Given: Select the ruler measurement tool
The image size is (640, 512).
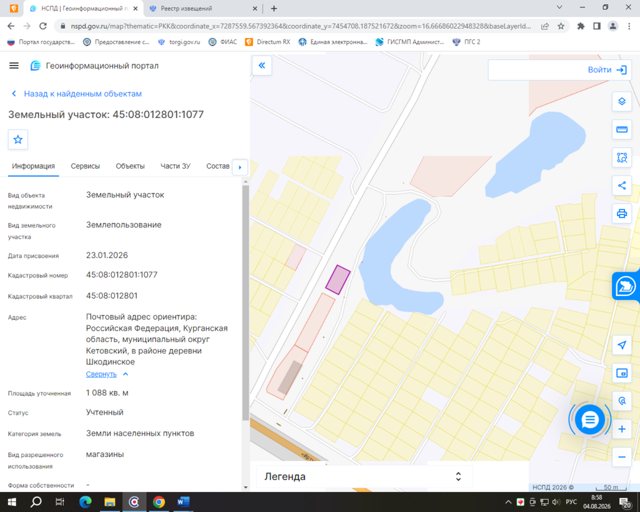Looking at the screenshot, I should 622,129.
